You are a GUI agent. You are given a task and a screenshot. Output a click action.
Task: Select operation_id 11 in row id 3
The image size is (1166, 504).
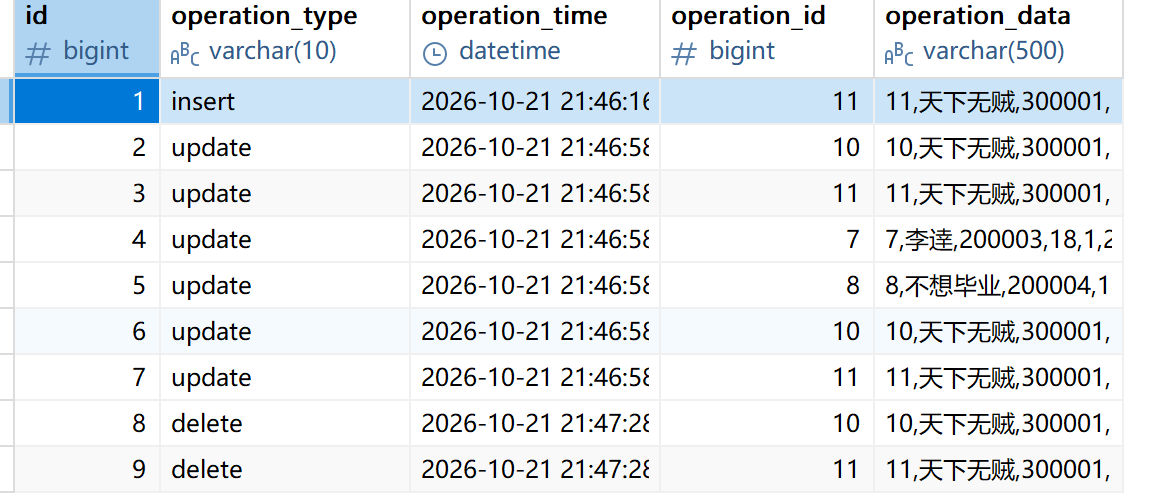[x=767, y=193]
